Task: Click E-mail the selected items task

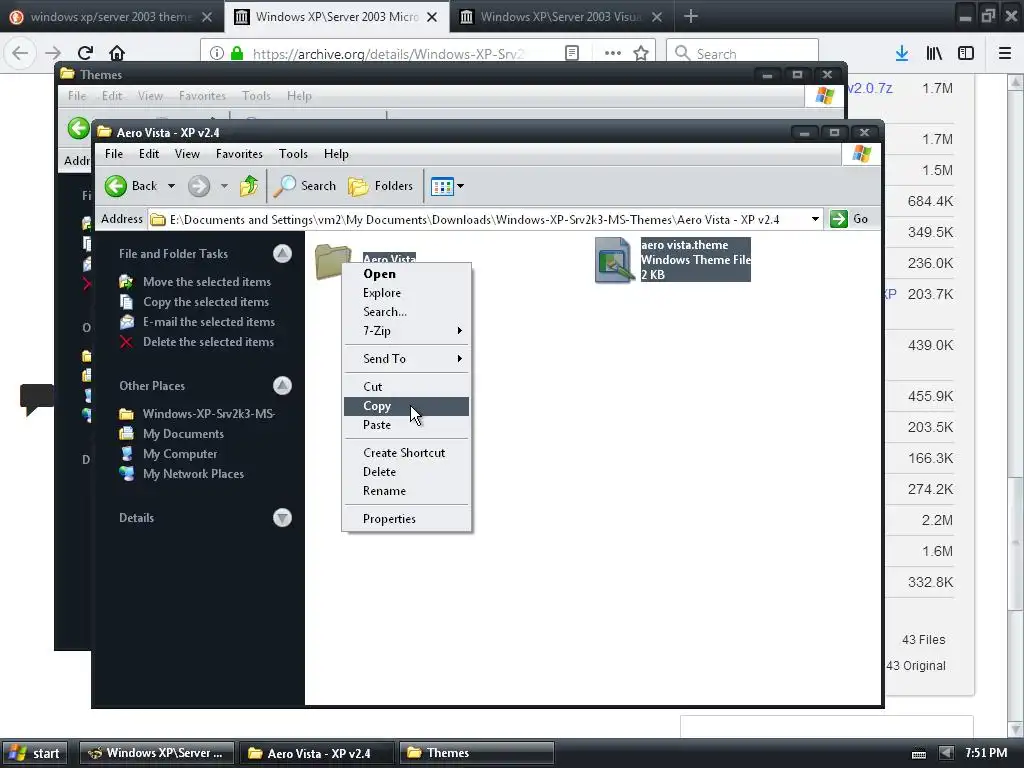Action: tap(209, 321)
